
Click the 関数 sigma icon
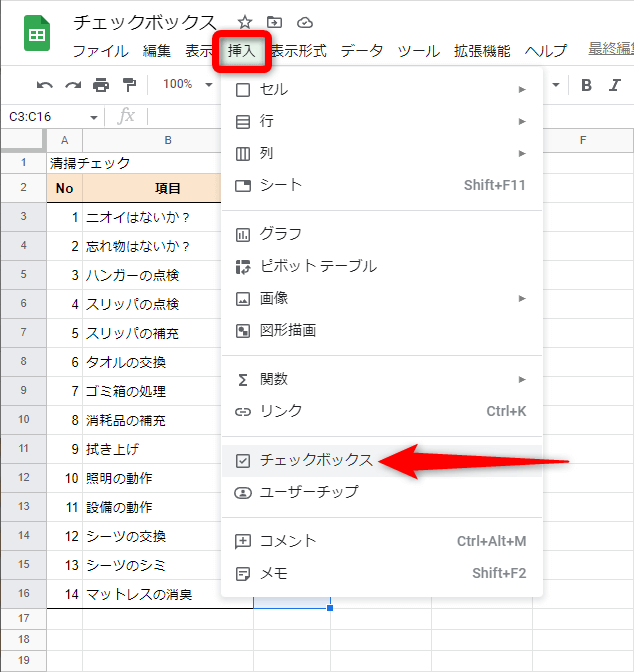[243, 380]
